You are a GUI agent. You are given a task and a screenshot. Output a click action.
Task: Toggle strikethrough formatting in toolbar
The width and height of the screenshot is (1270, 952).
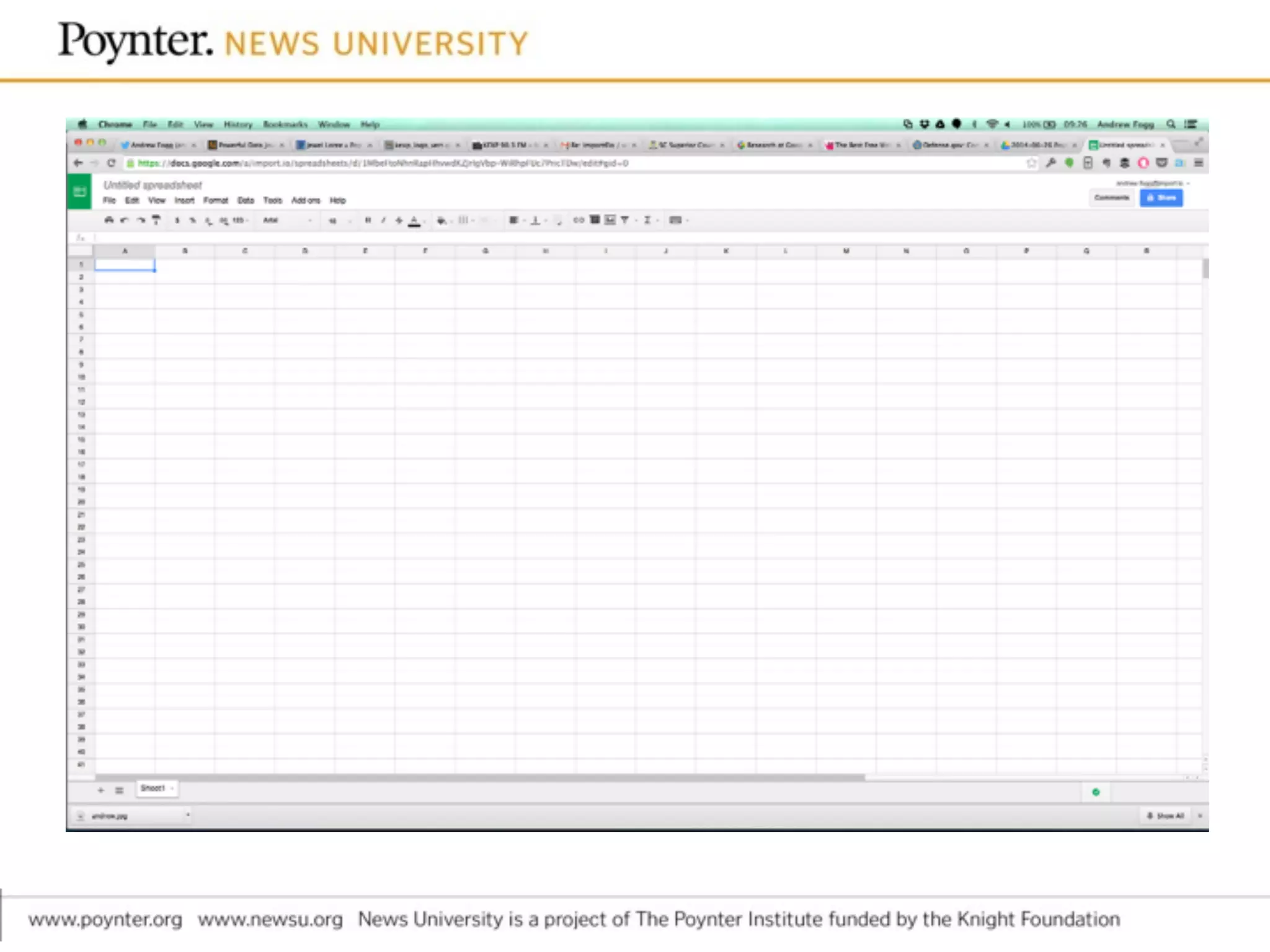point(399,220)
